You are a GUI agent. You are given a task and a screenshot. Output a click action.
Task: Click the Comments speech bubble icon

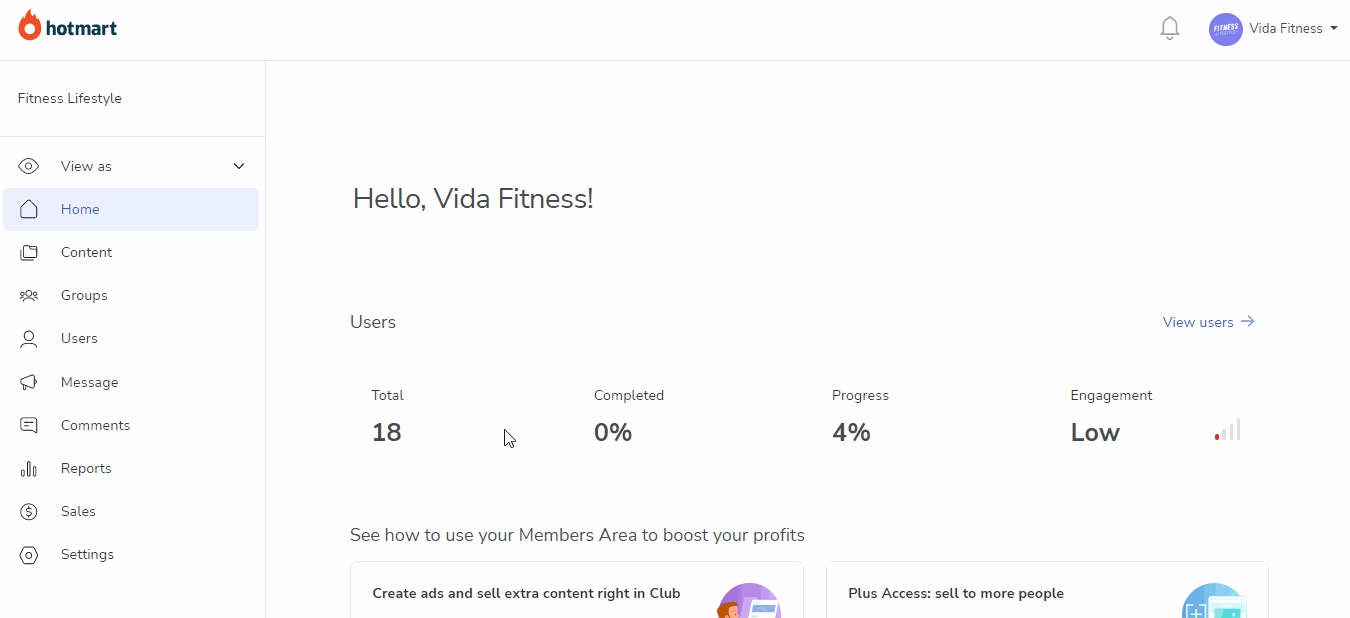coord(29,425)
